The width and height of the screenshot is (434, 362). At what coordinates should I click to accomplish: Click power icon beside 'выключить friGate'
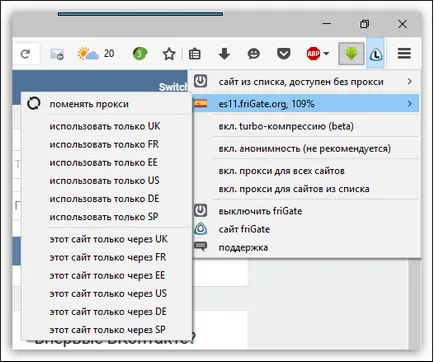[201, 211]
